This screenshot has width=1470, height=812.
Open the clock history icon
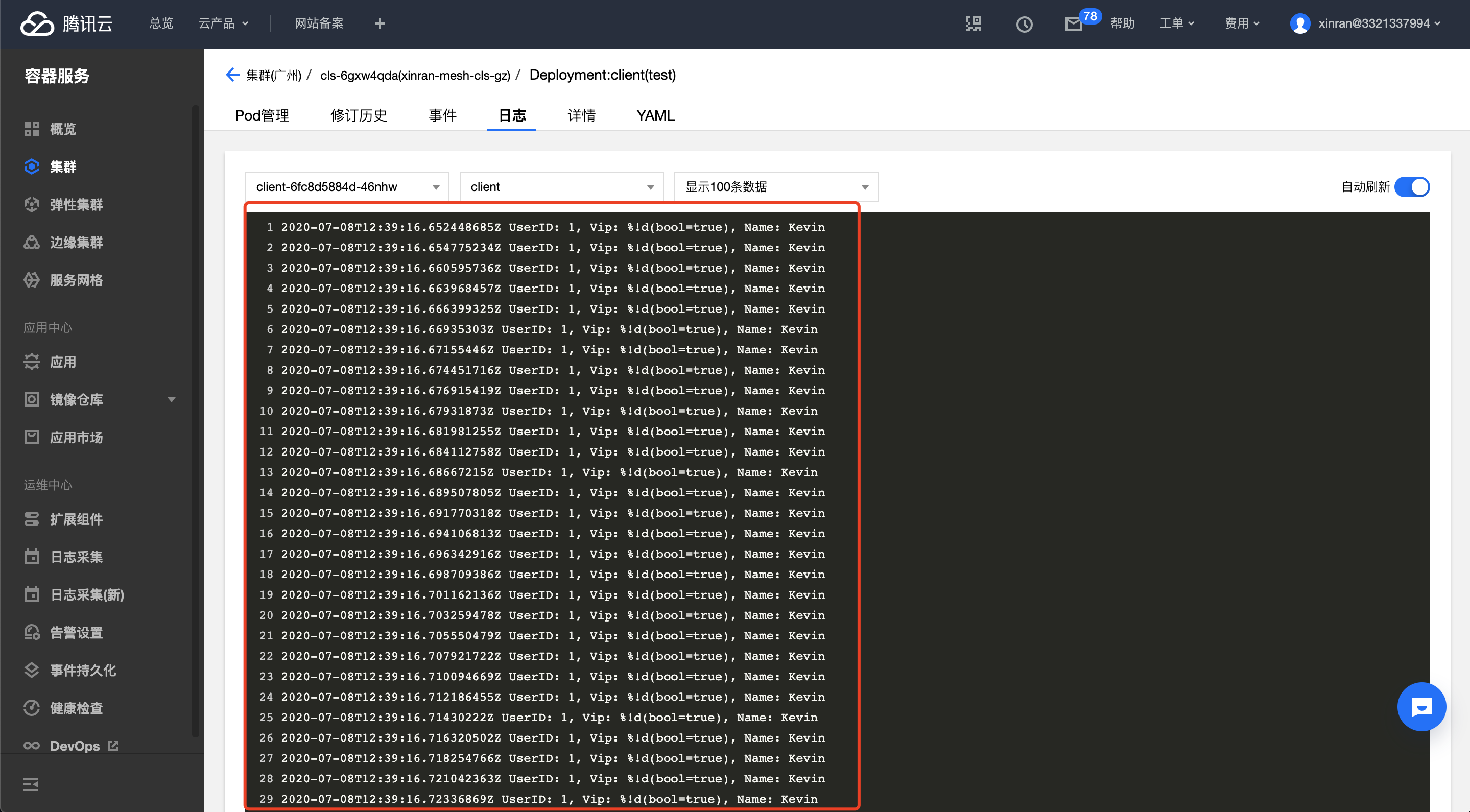tap(1024, 24)
